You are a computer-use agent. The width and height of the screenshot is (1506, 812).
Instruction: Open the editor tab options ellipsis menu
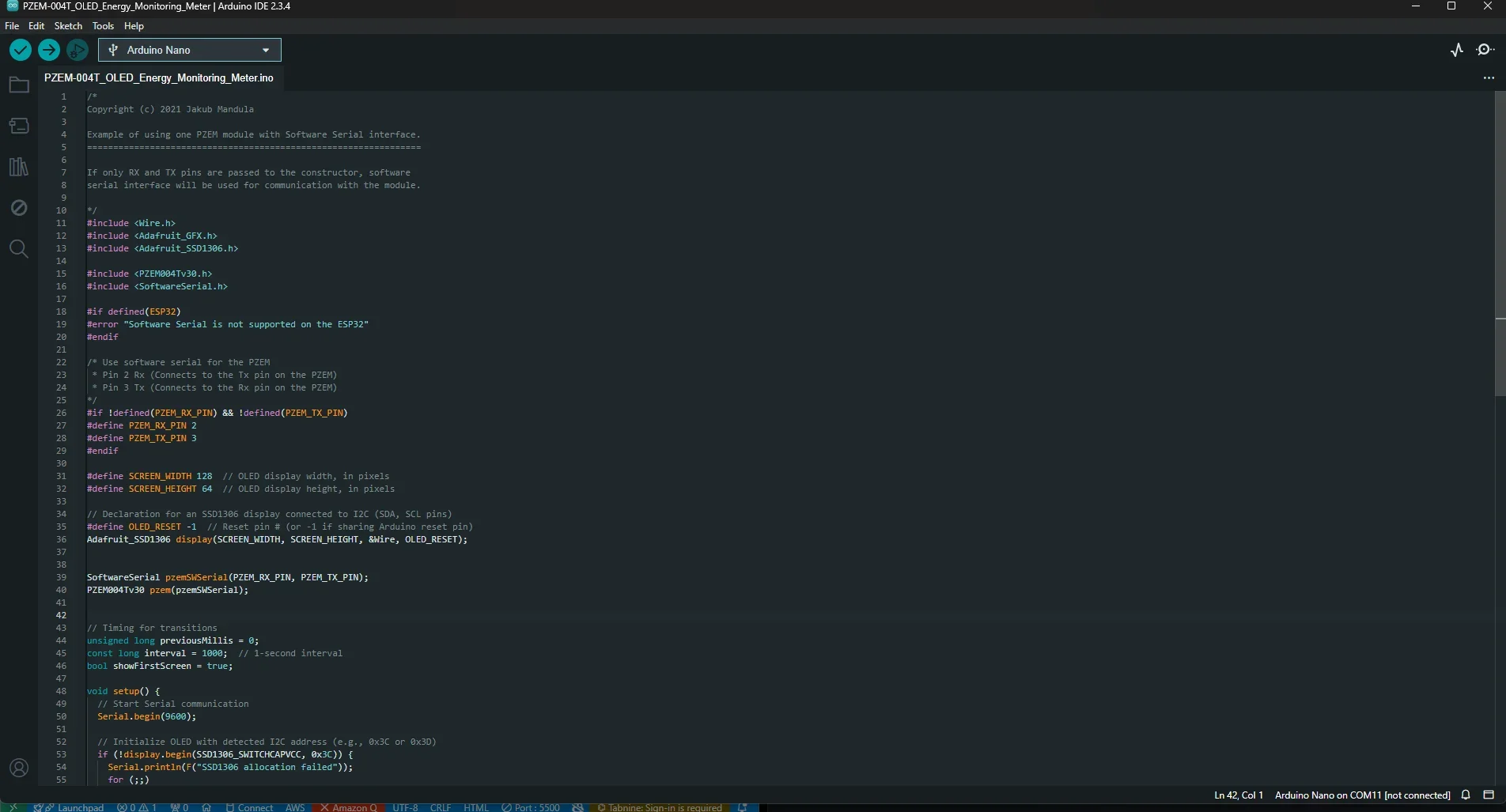(1489, 77)
